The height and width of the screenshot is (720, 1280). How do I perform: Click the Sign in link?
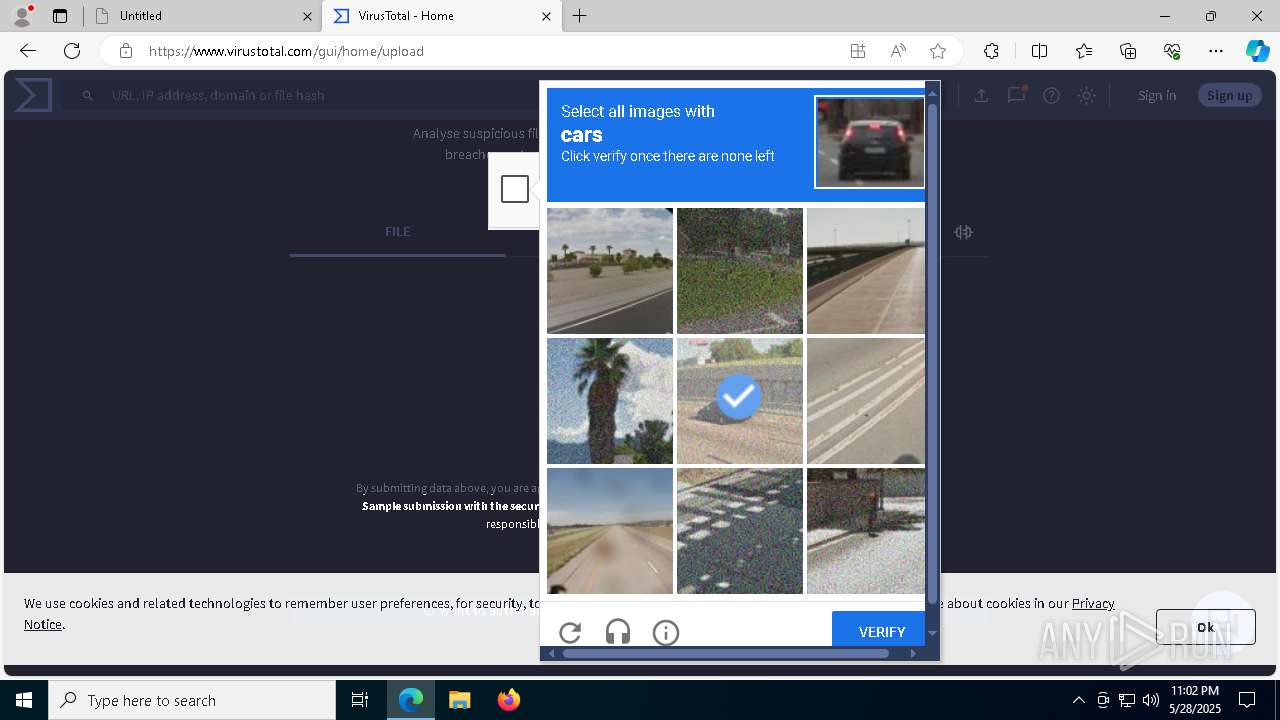tap(1157, 95)
